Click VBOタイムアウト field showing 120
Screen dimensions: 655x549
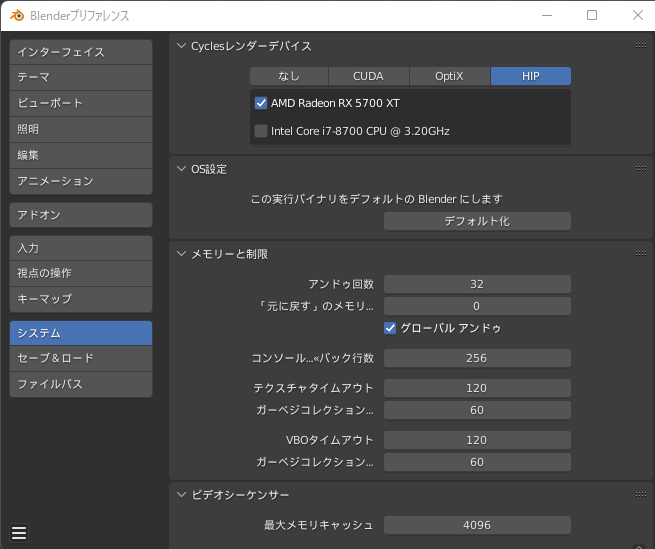pos(477,440)
